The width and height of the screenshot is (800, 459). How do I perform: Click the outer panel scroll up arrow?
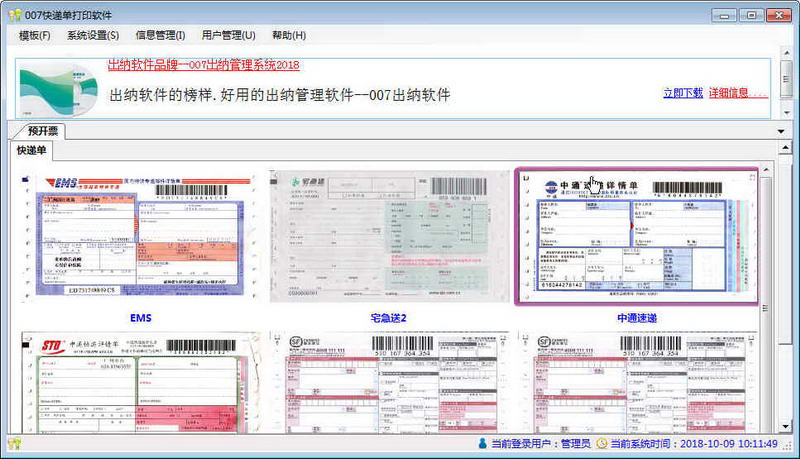click(785, 148)
